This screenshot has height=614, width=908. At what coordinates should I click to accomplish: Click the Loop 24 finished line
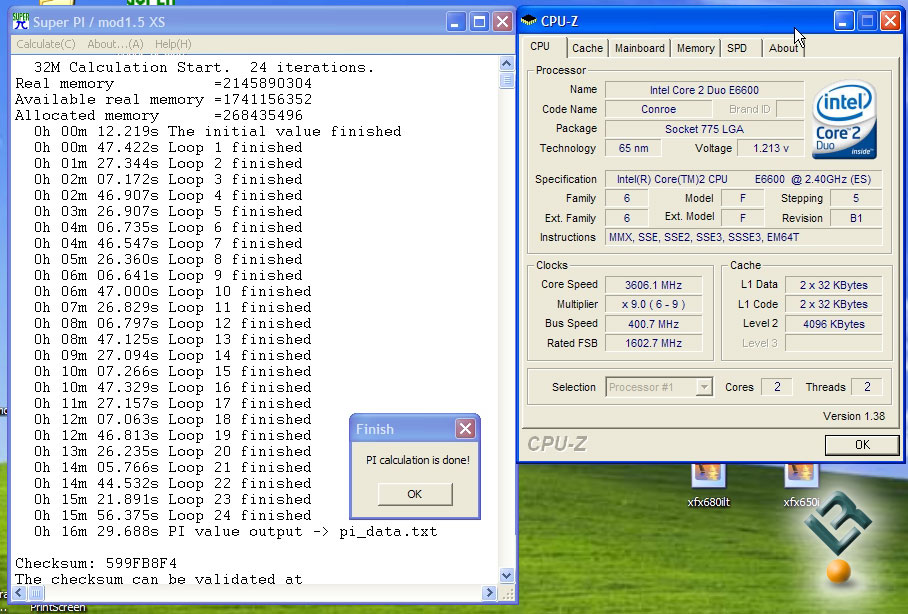coord(173,516)
